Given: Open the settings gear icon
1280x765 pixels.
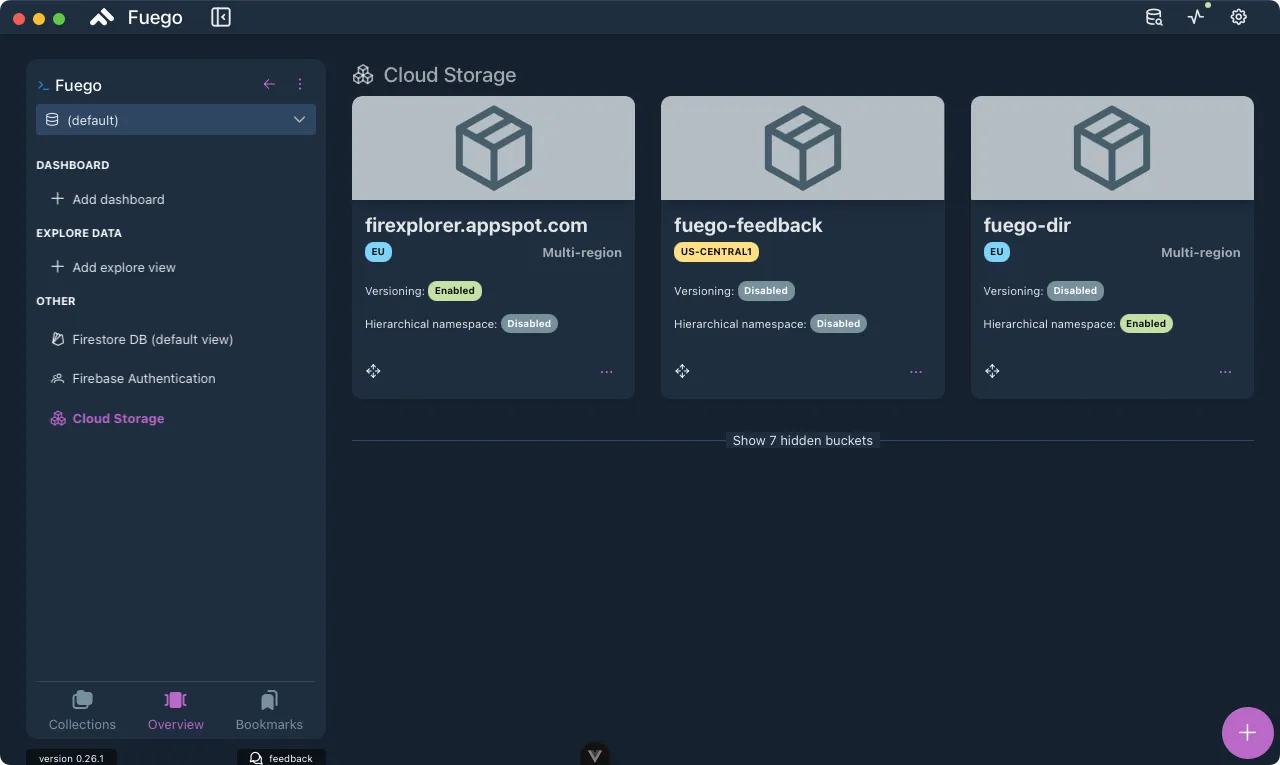Looking at the screenshot, I should tap(1239, 17).
